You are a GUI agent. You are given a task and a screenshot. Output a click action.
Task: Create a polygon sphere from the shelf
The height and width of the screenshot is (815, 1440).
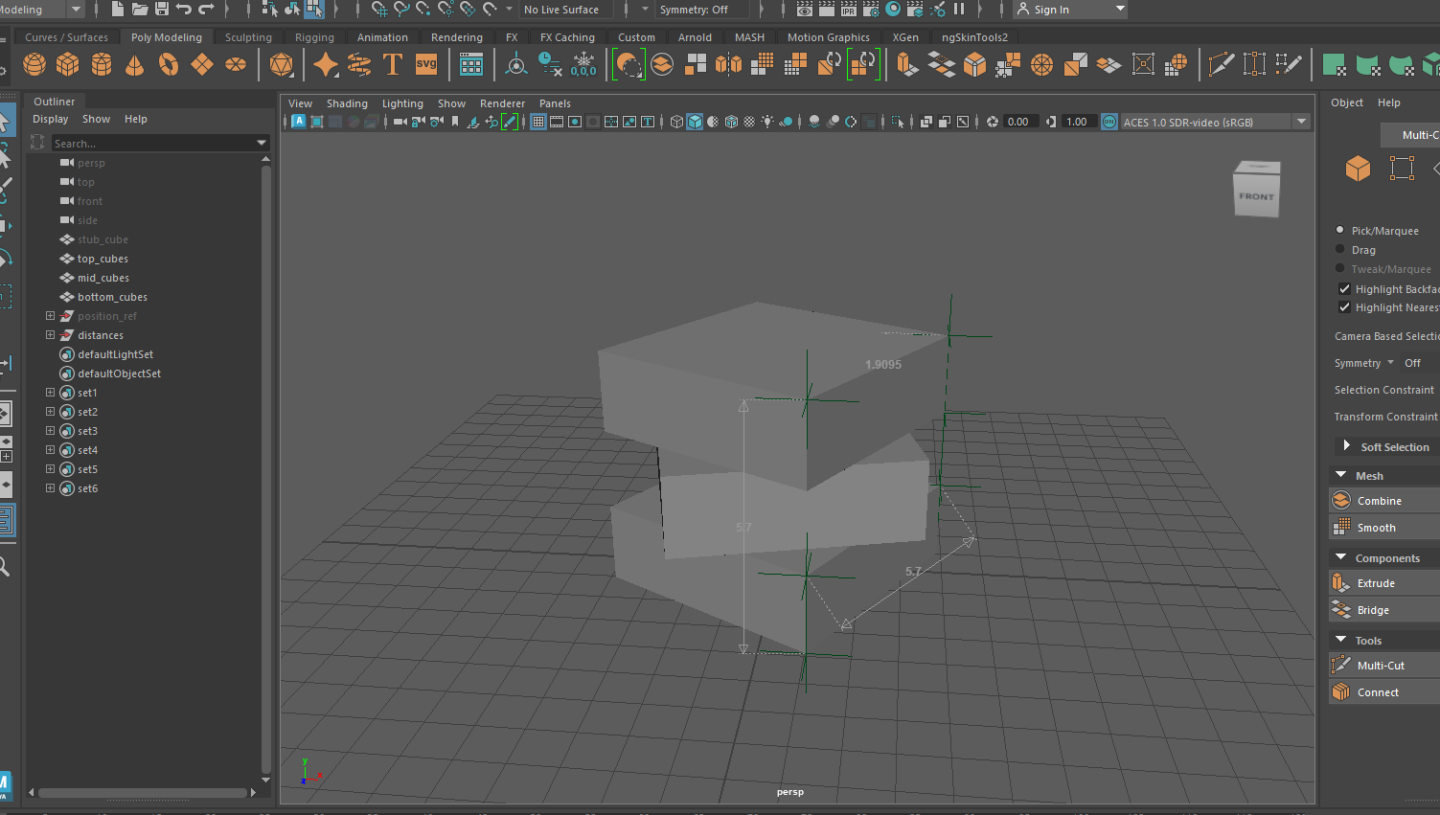[35, 65]
